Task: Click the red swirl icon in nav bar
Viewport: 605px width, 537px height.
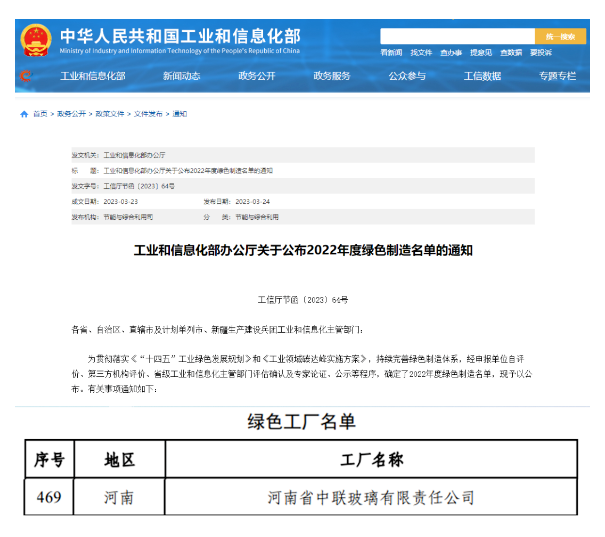Action: point(25,76)
